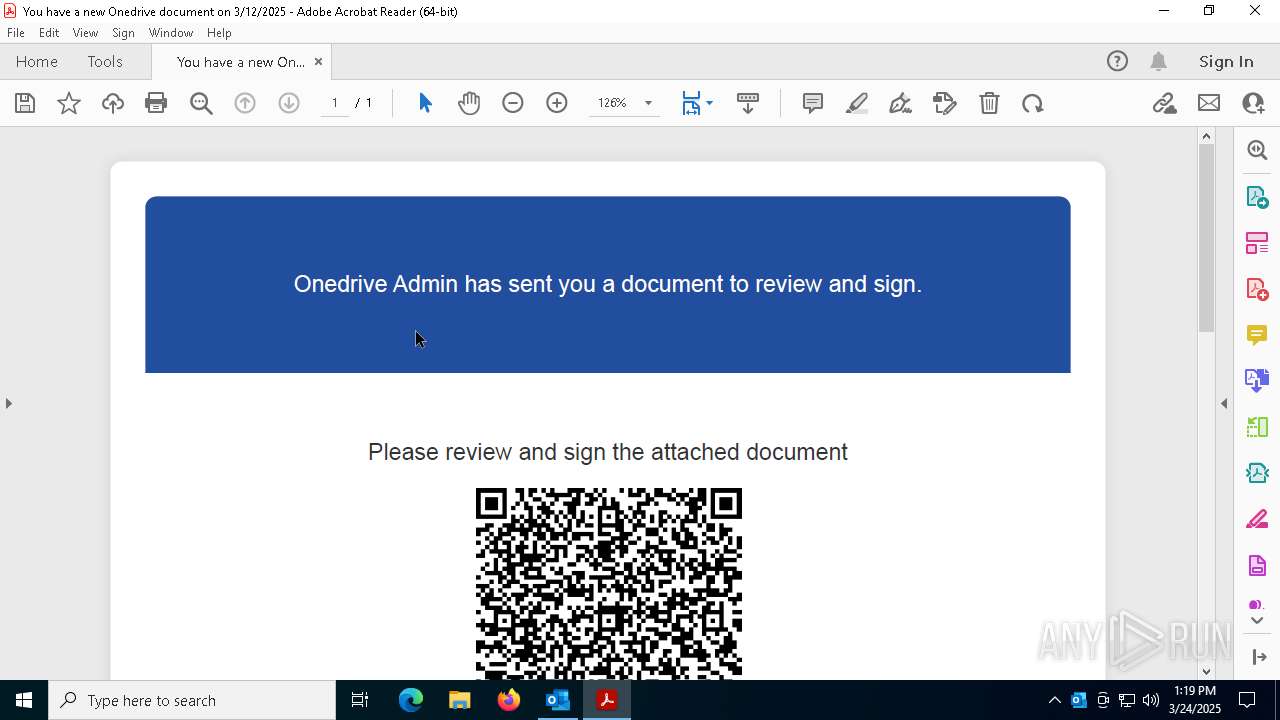Click the vertical scrollbar thumb
The width and height of the screenshot is (1280, 720).
[x=1206, y=238]
